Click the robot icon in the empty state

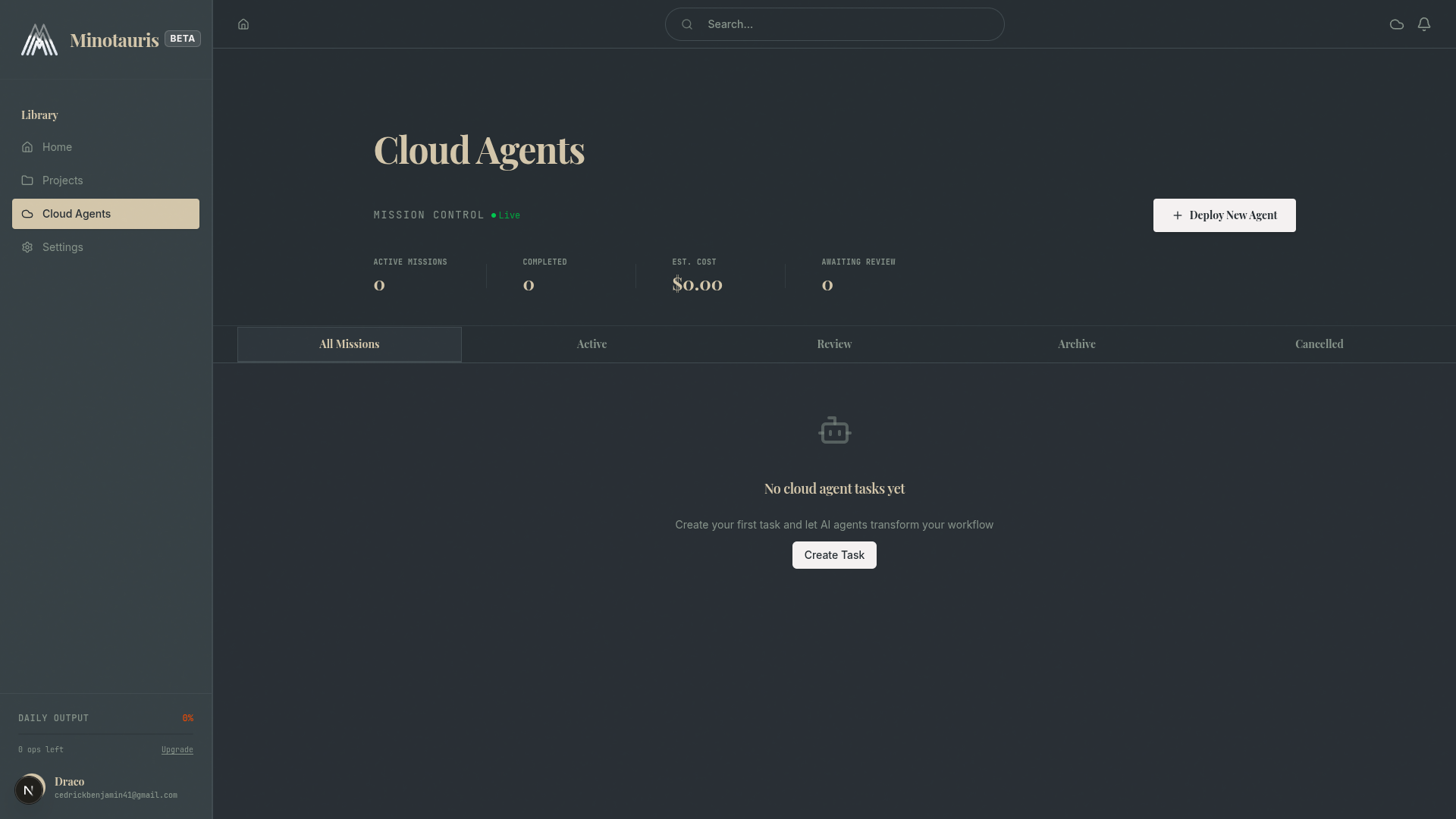pyautogui.click(x=834, y=430)
